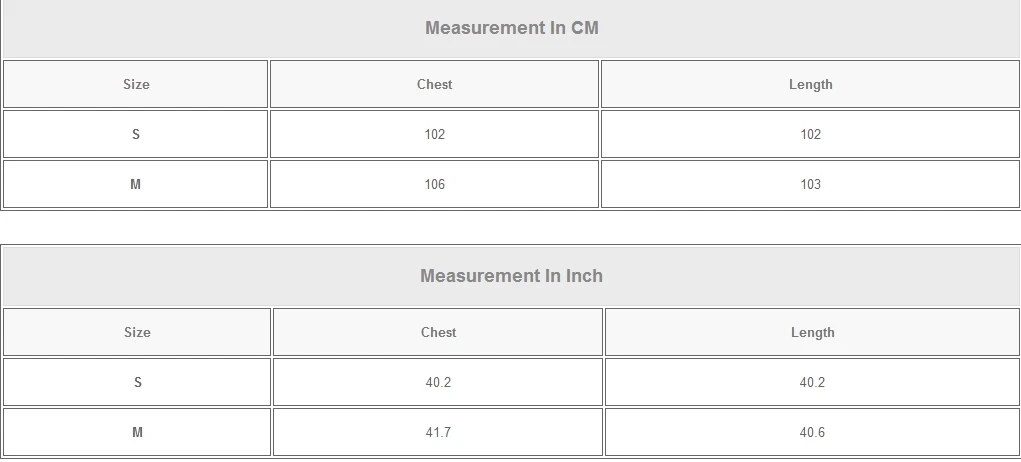Click S length value 102 in CM table
The height and width of the screenshot is (462, 1021).
pos(810,134)
